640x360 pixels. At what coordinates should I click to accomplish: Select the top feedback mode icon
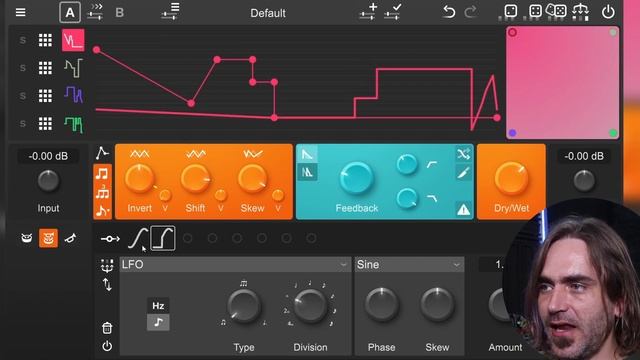[307, 154]
